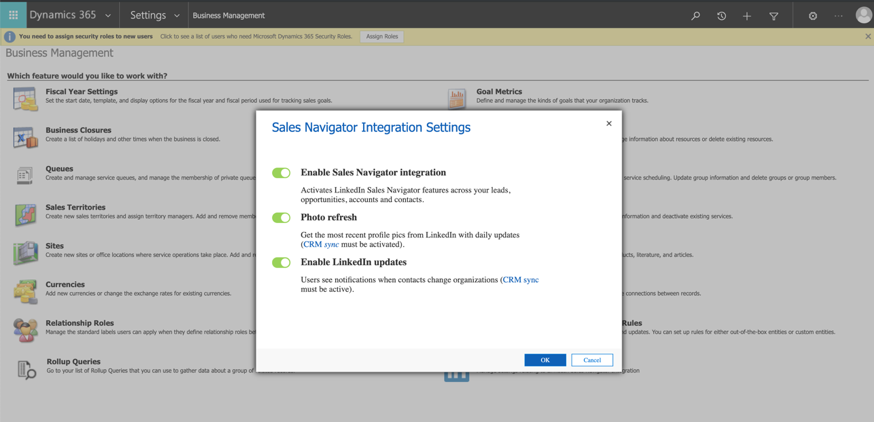The width and height of the screenshot is (874, 422).
Task: Open the advanced find funnel icon
Action: 774,16
